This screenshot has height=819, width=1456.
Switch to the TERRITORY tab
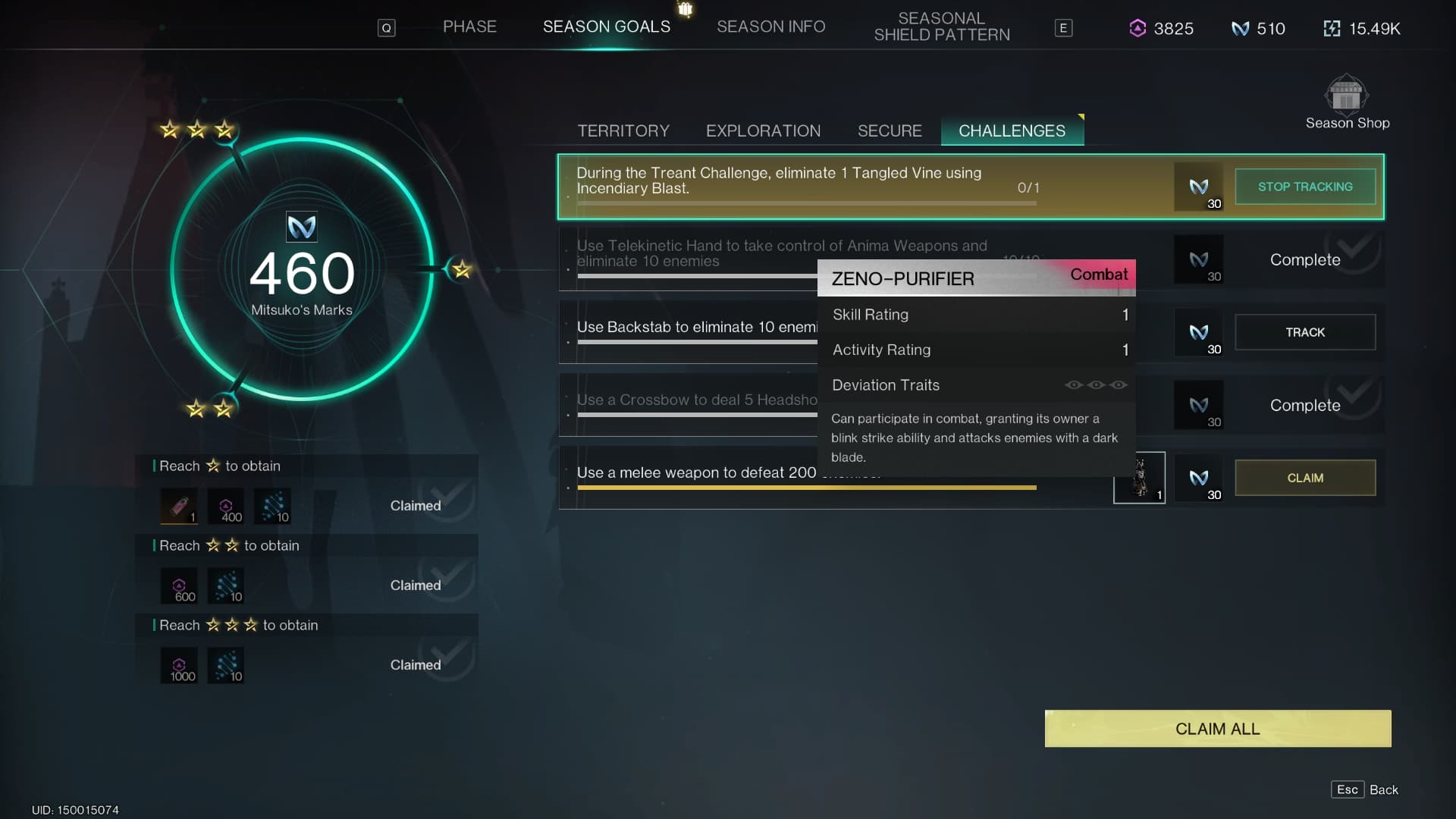[623, 131]
